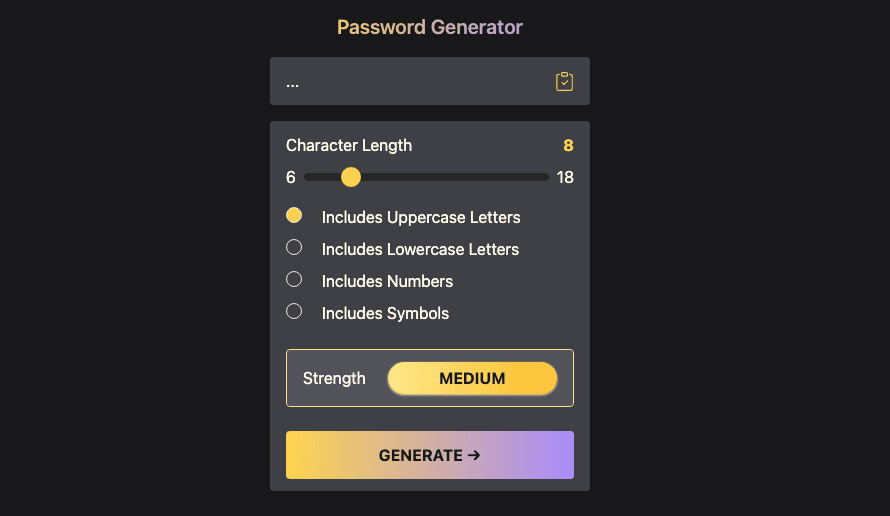Click the Password Generator title
890x516 pixels.
[x=430, y=27]
